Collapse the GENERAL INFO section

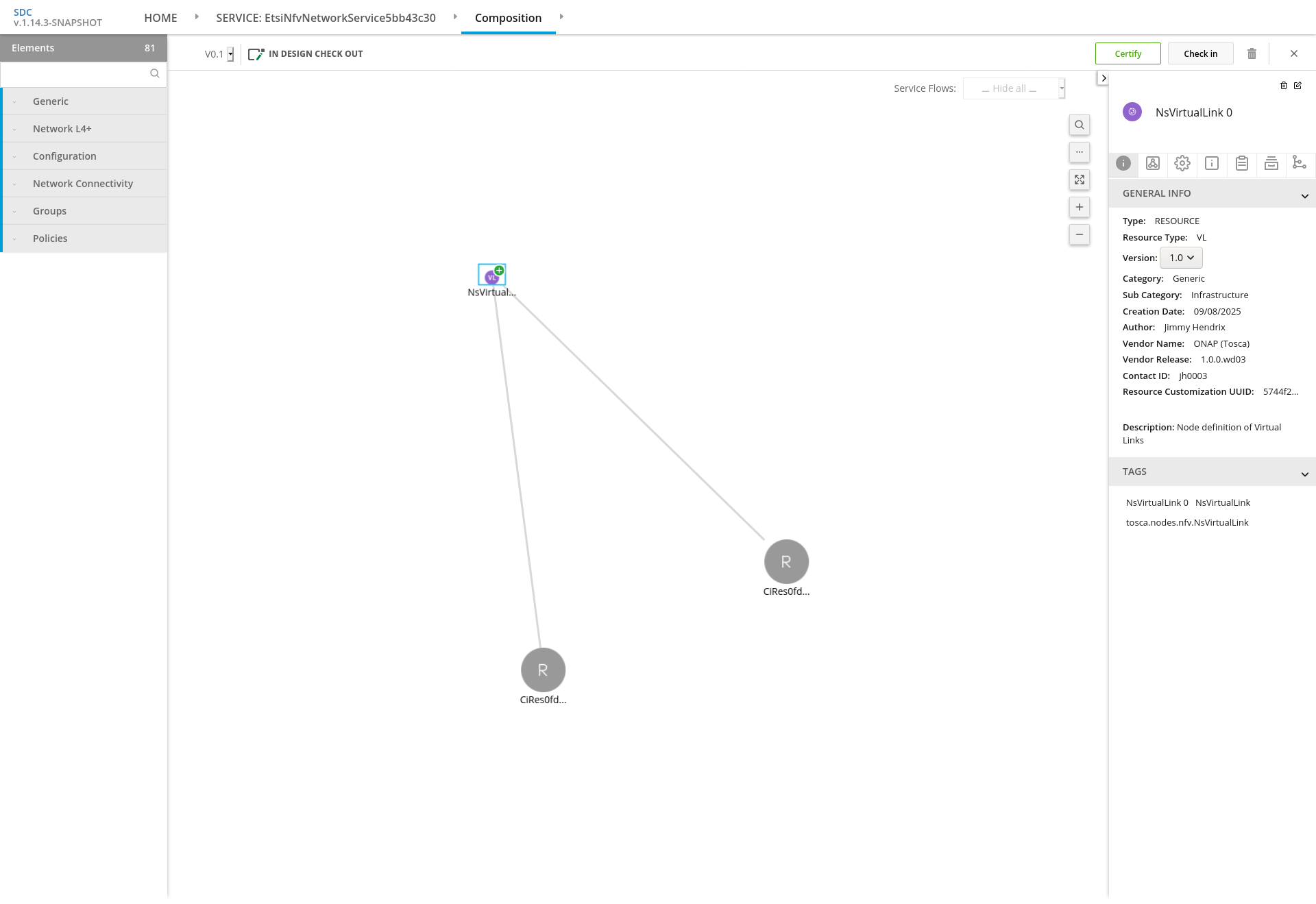[x=1304, y=195]
